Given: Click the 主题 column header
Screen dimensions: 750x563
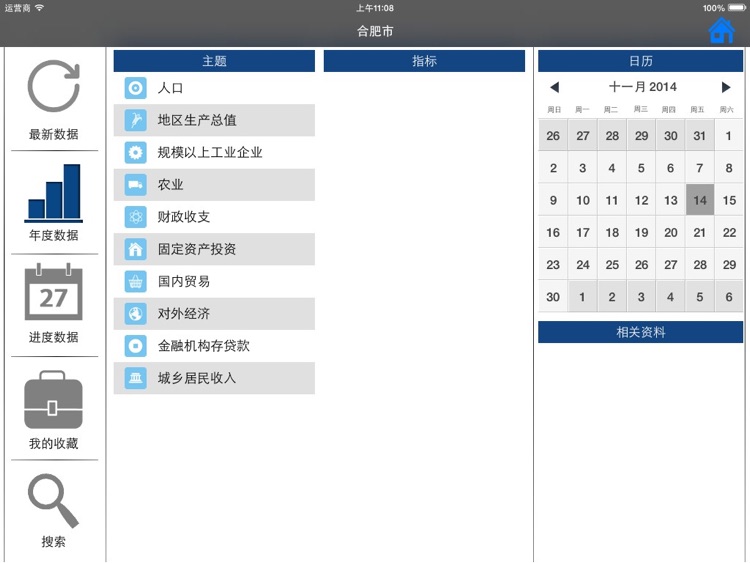Looking at the screenshot, I should [x=214, y=61].
